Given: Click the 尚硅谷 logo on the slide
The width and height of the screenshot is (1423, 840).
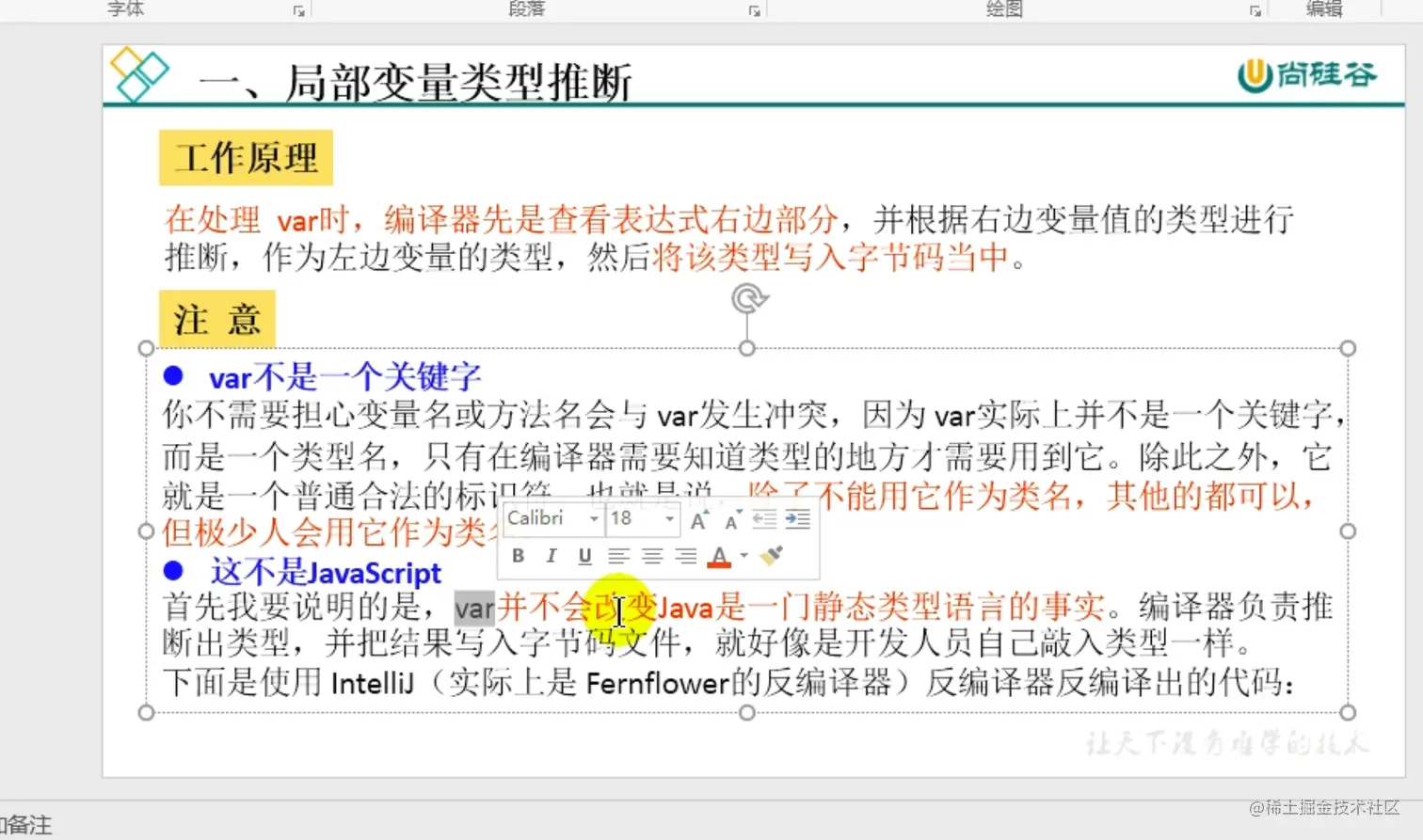Looking at the screenshot, I should click(1307, 74).
